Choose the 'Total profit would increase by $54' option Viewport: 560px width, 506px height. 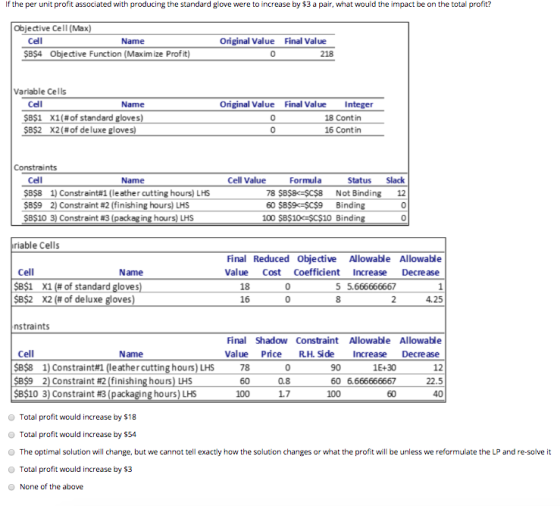[x=11, y=435]
